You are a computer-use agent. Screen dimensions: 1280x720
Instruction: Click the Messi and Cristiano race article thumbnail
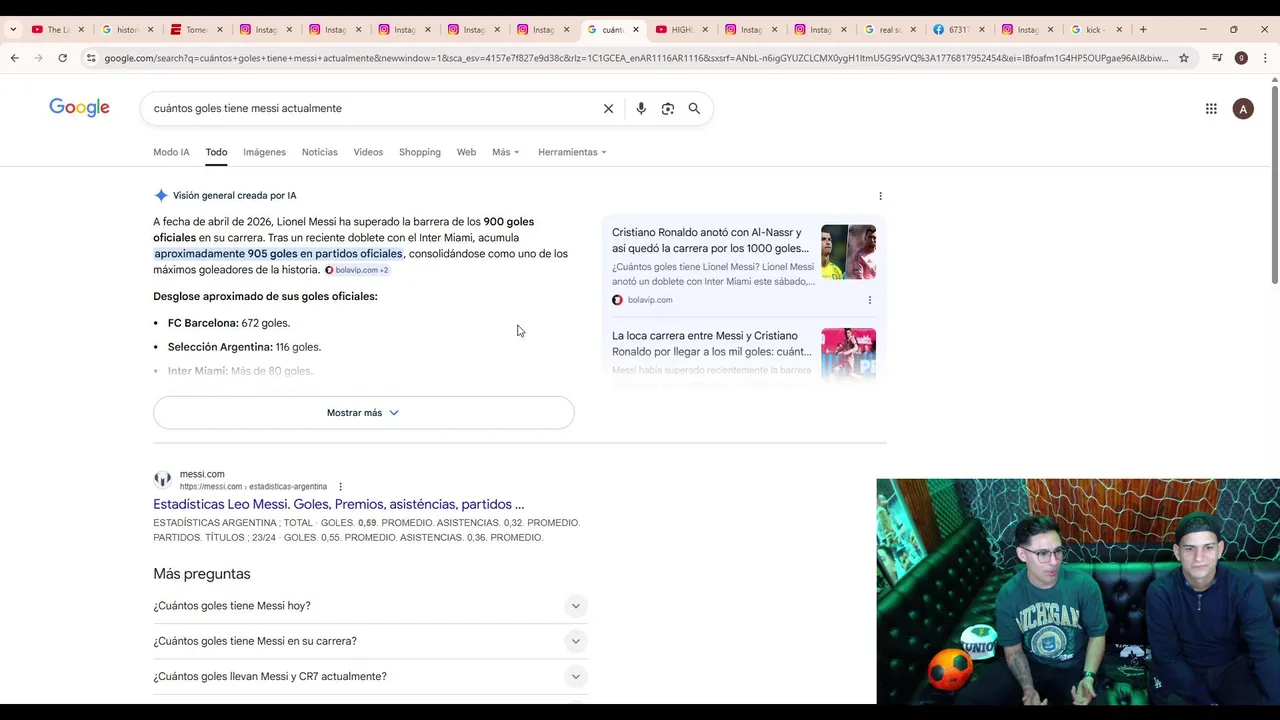848,354
